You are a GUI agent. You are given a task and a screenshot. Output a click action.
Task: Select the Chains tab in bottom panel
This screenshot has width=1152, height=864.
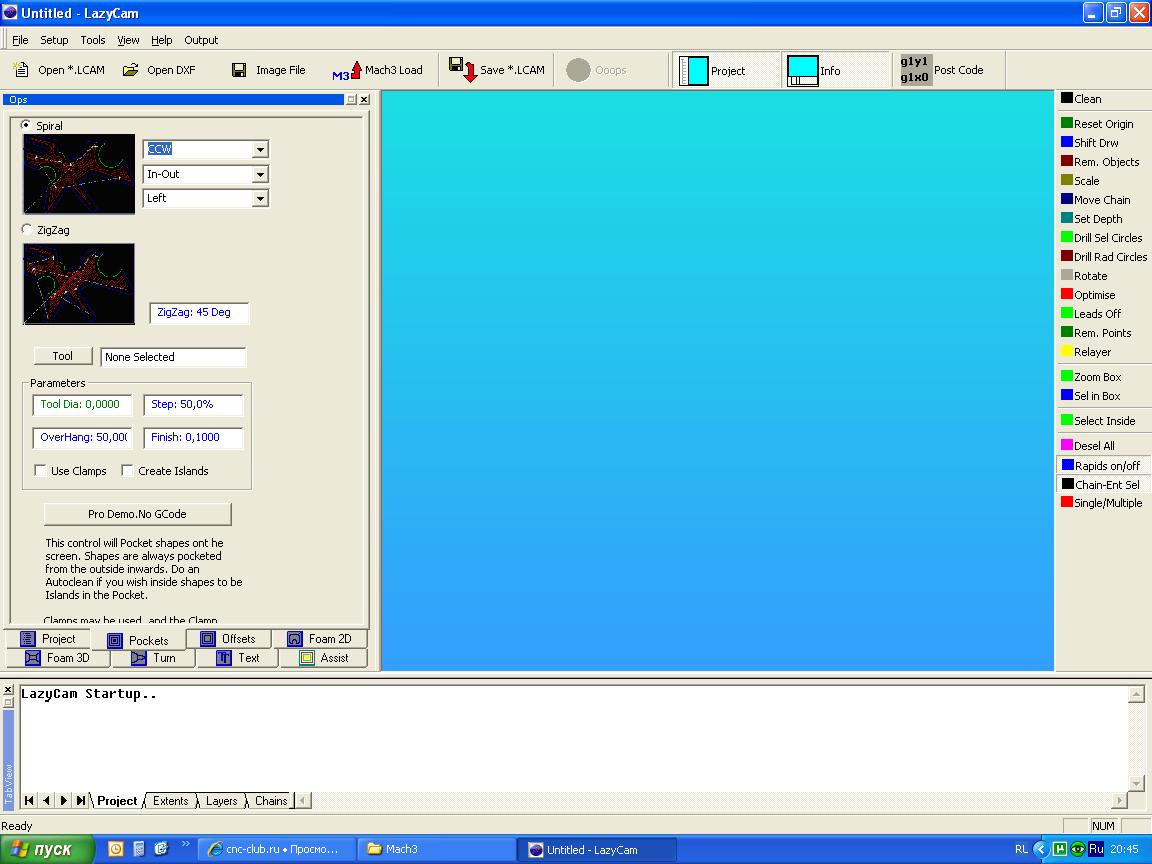pos(270,801)
